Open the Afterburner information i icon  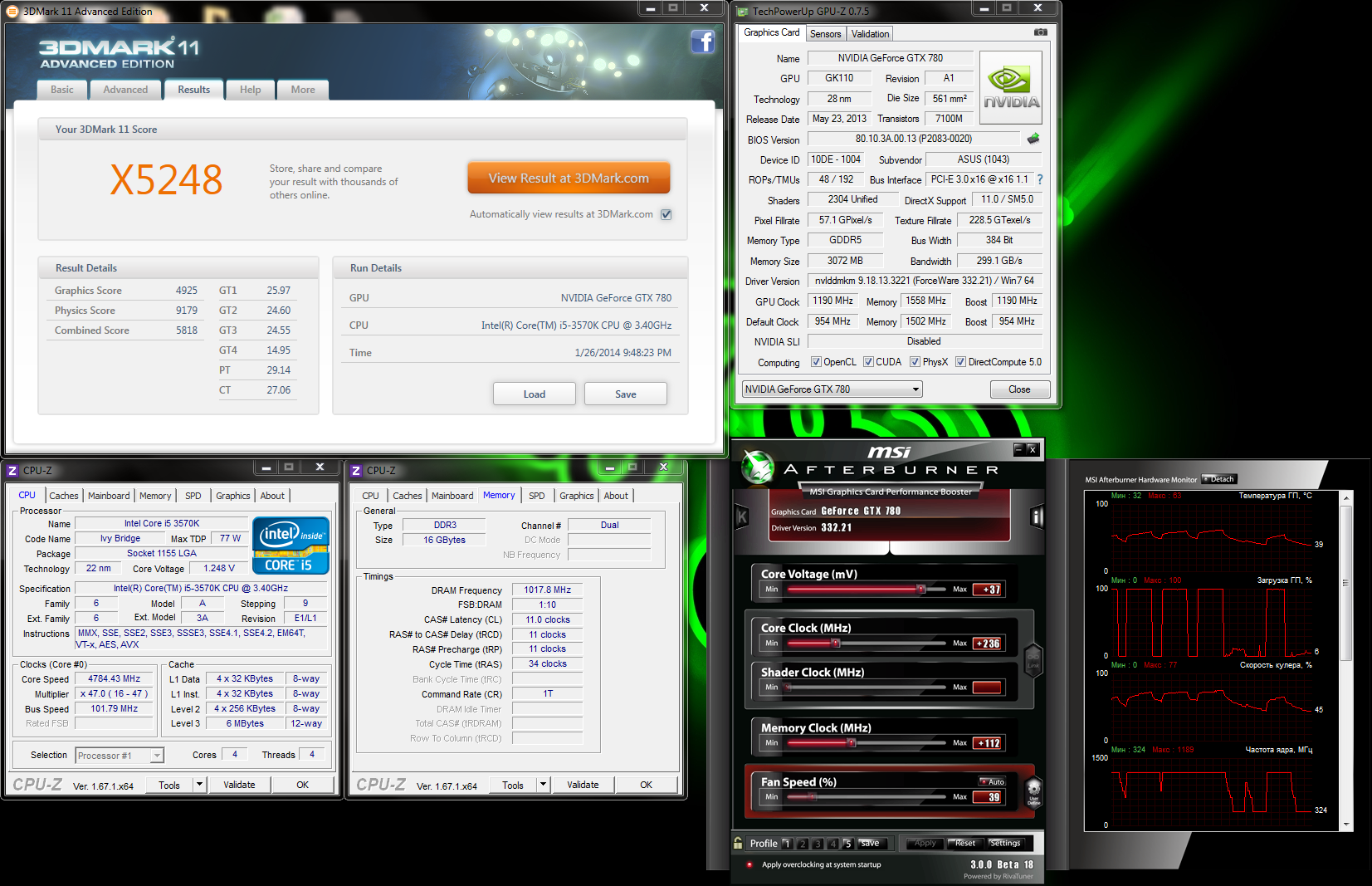pyautogui.click(x=1037, y=517)
